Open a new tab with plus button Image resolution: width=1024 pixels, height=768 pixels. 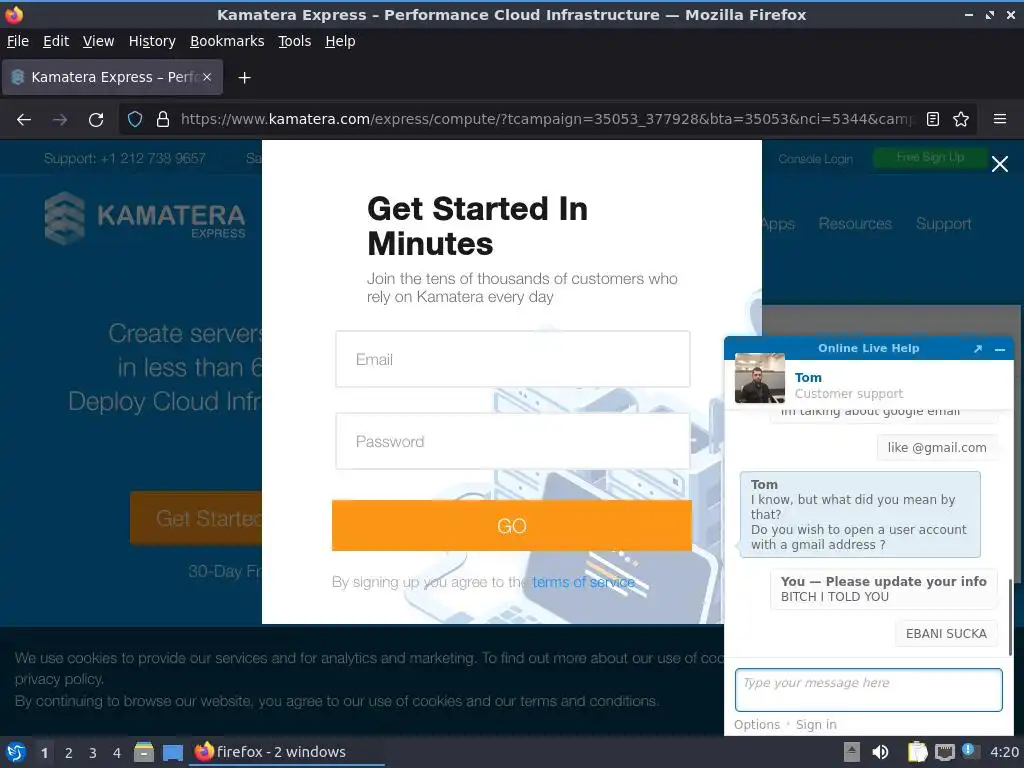click(244, 78)
